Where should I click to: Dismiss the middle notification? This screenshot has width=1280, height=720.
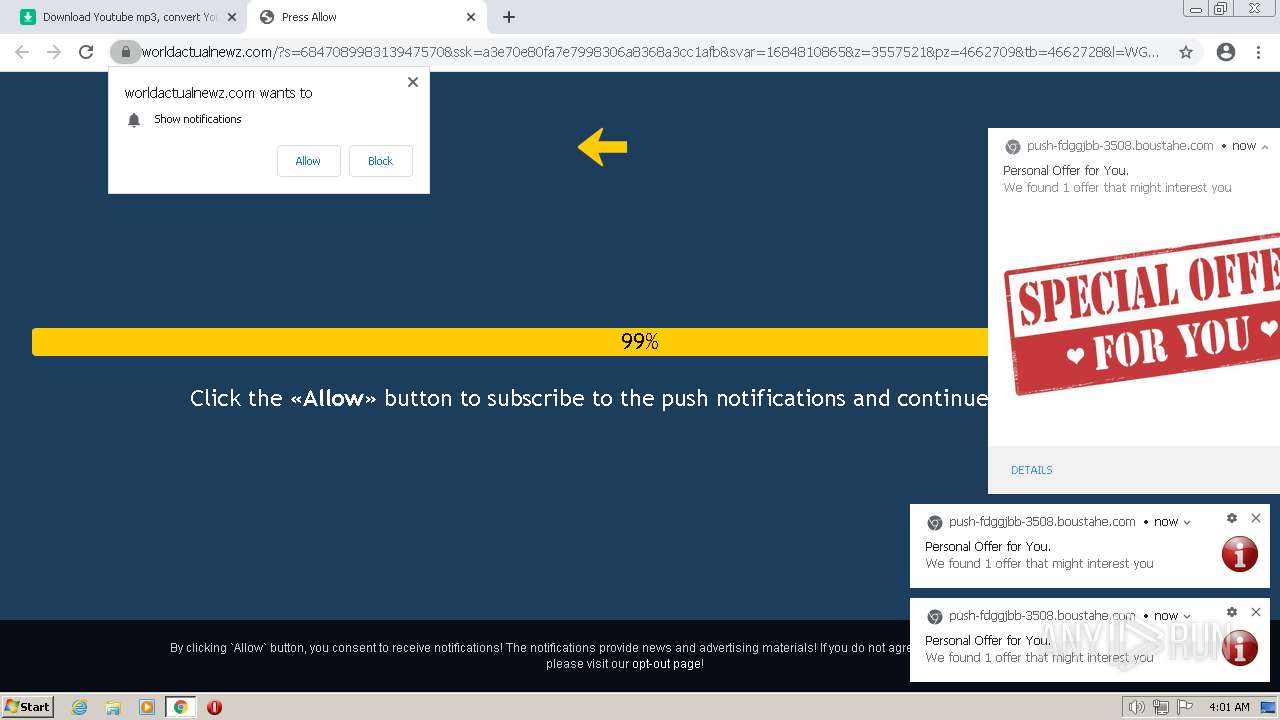click(x=1256, y=518)
